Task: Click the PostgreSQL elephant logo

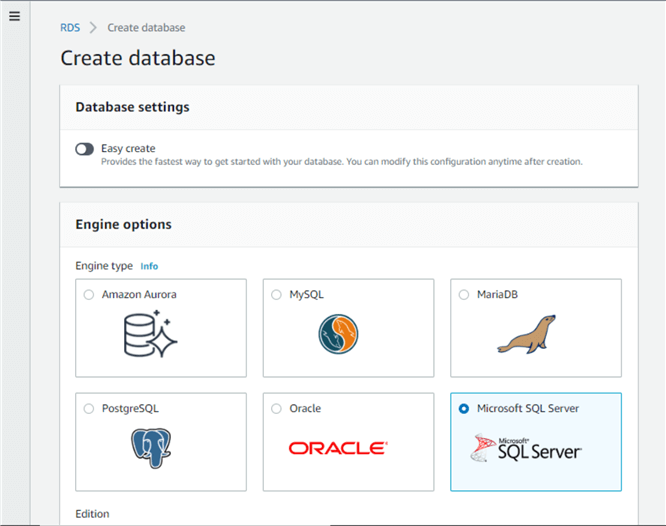Action: pyautogui.click(x=150, y=449)
